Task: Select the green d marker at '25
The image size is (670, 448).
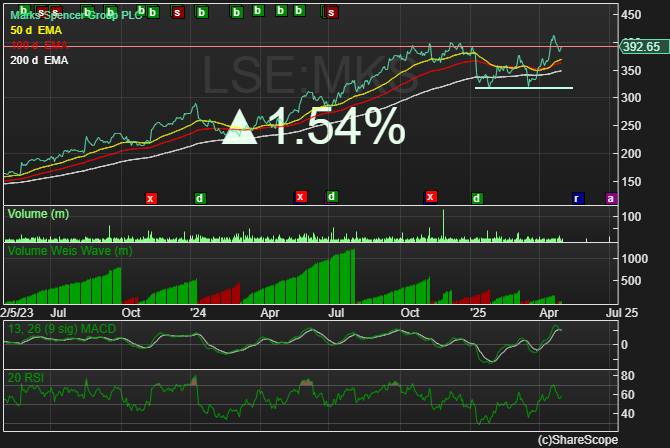Action: (477, 198)
